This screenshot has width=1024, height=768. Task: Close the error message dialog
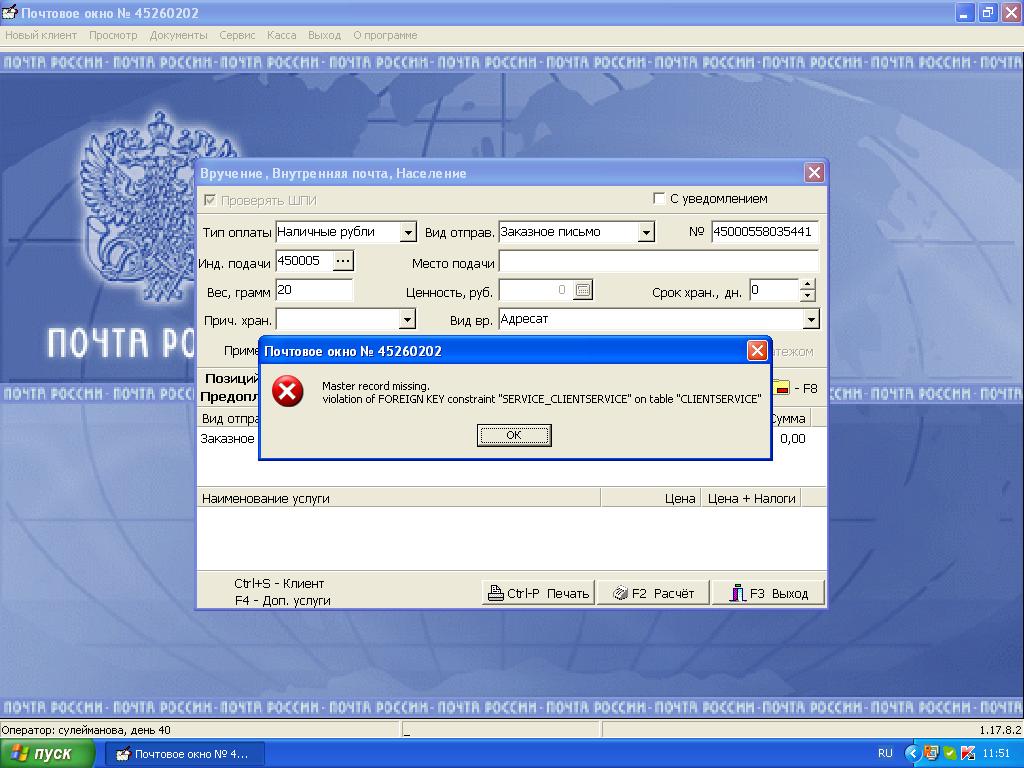[757, 351]
